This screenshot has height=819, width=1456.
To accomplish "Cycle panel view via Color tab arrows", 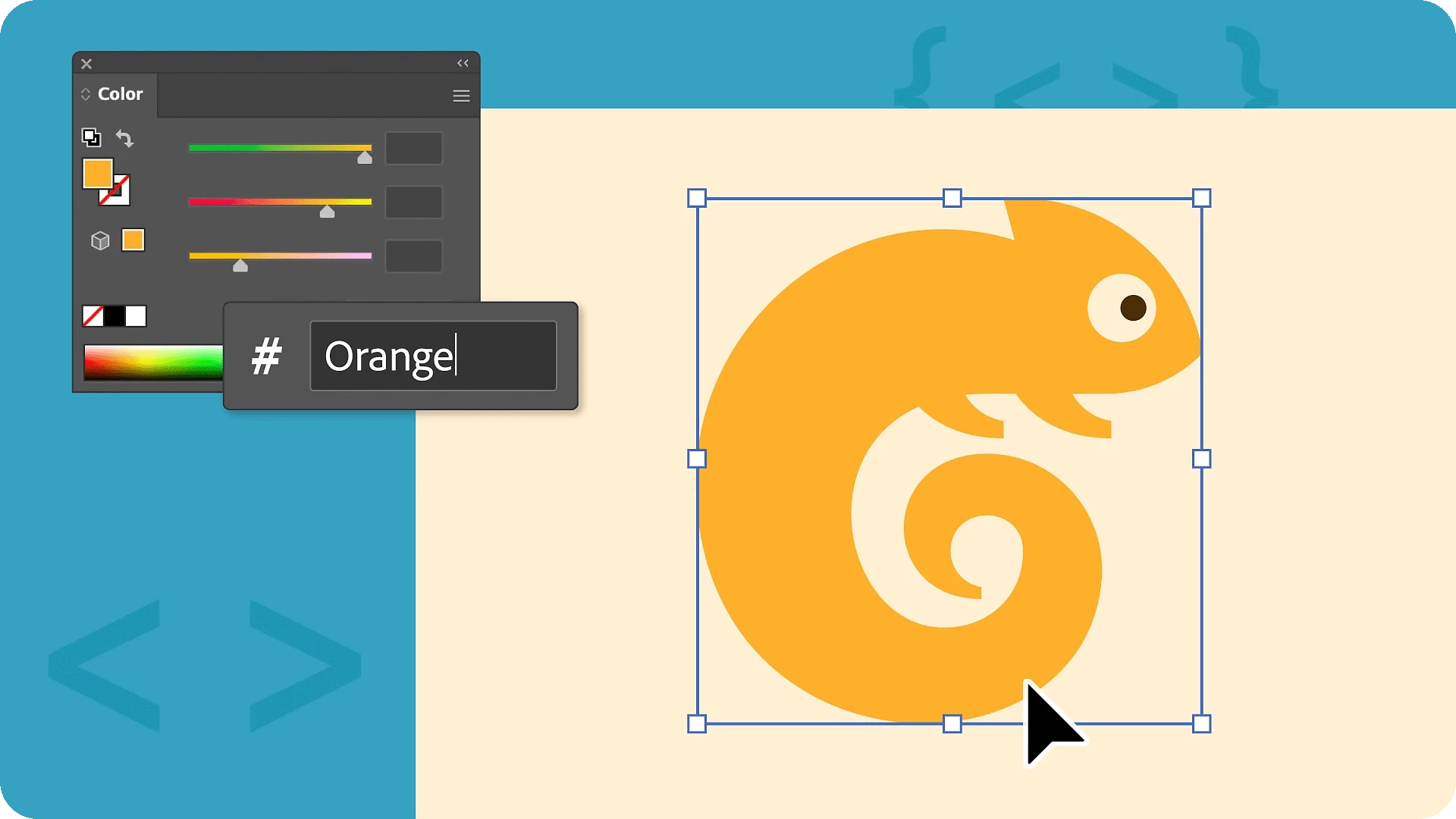I will coord(86,94).
